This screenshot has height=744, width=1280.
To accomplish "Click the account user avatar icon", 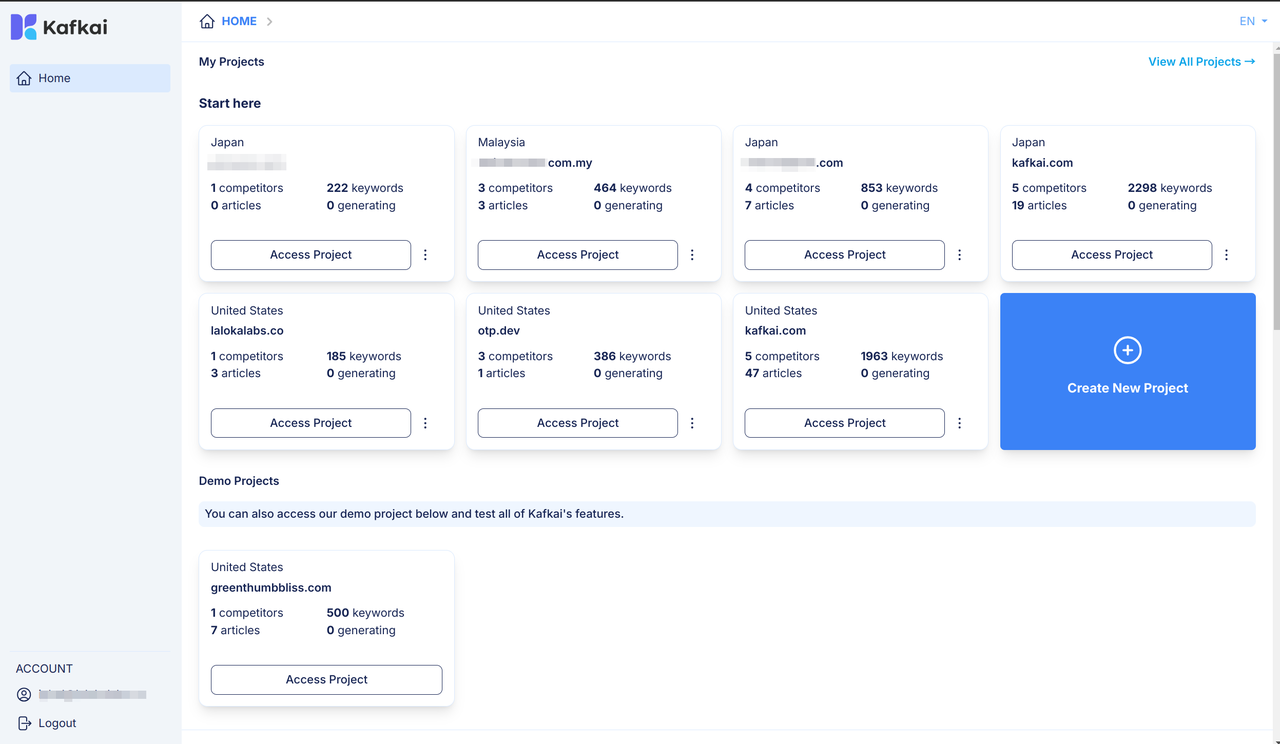I will point(24,694).
